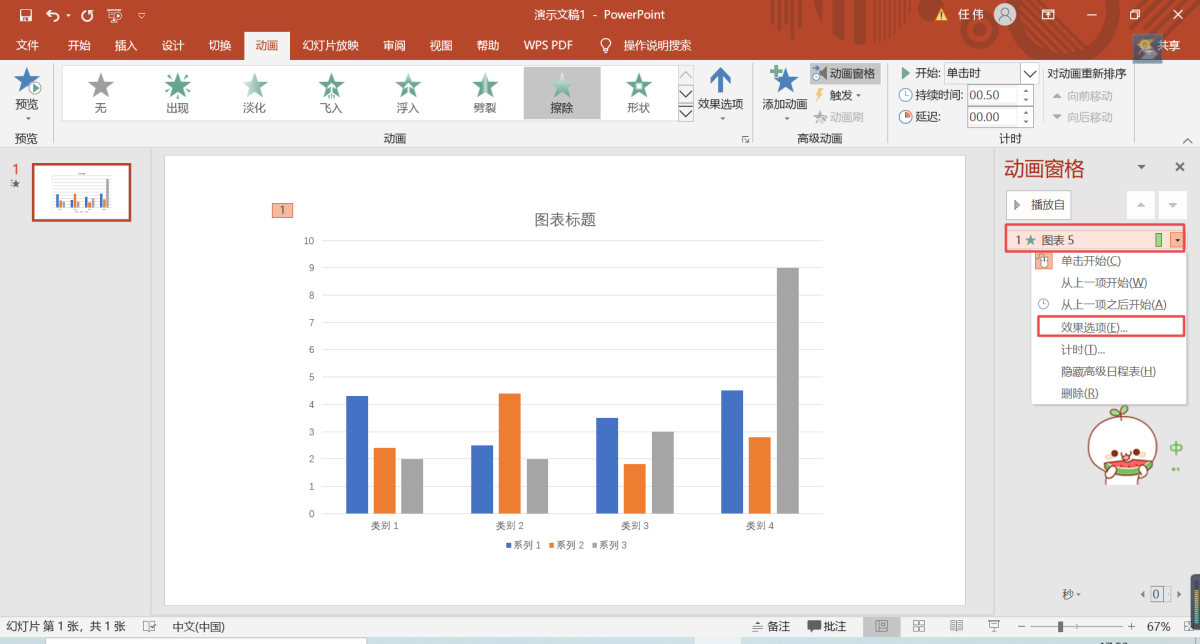Select the 飞入 (Fly In) animation effect
Viewport: 1200px width, 644px height.
(x=331, y=91)
